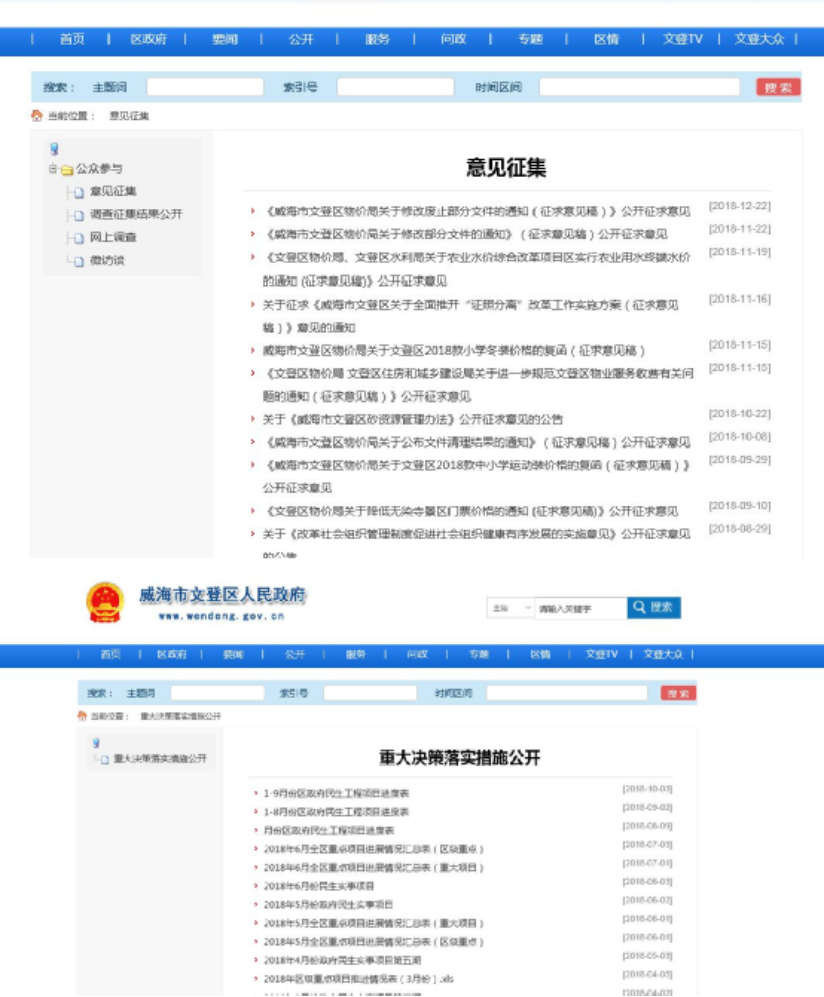Viewport: 824px width, 997px height.
Task: Collapse the 公众参与 tree node
Action: [x=53, y=169]
